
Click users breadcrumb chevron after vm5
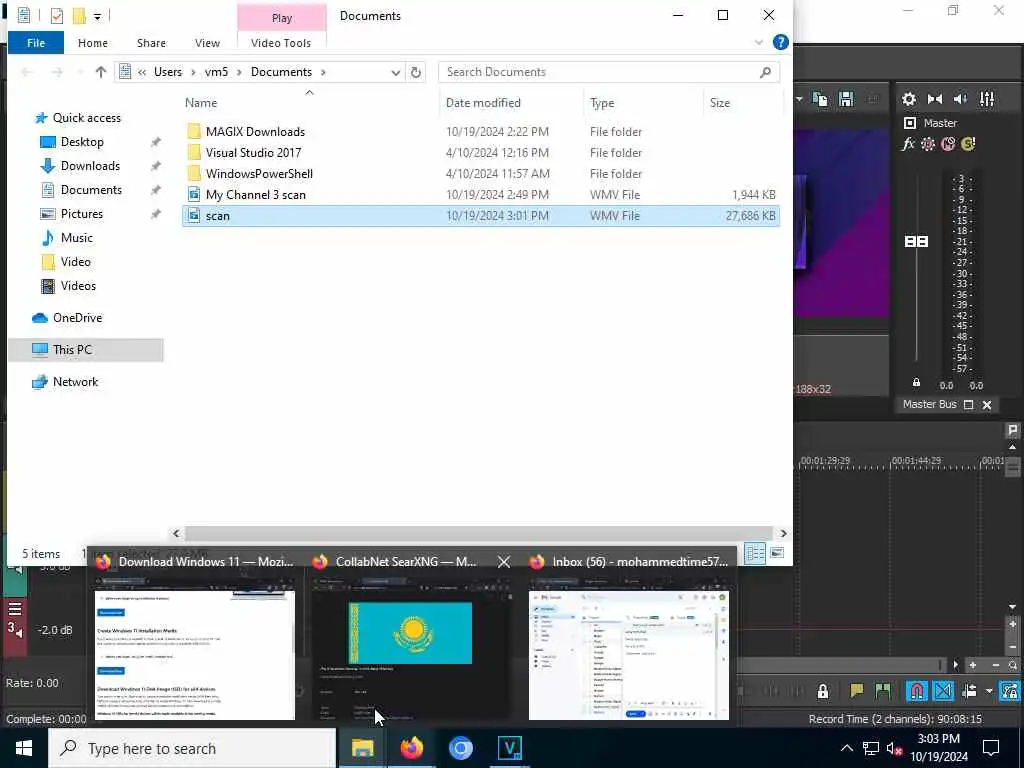239,72
